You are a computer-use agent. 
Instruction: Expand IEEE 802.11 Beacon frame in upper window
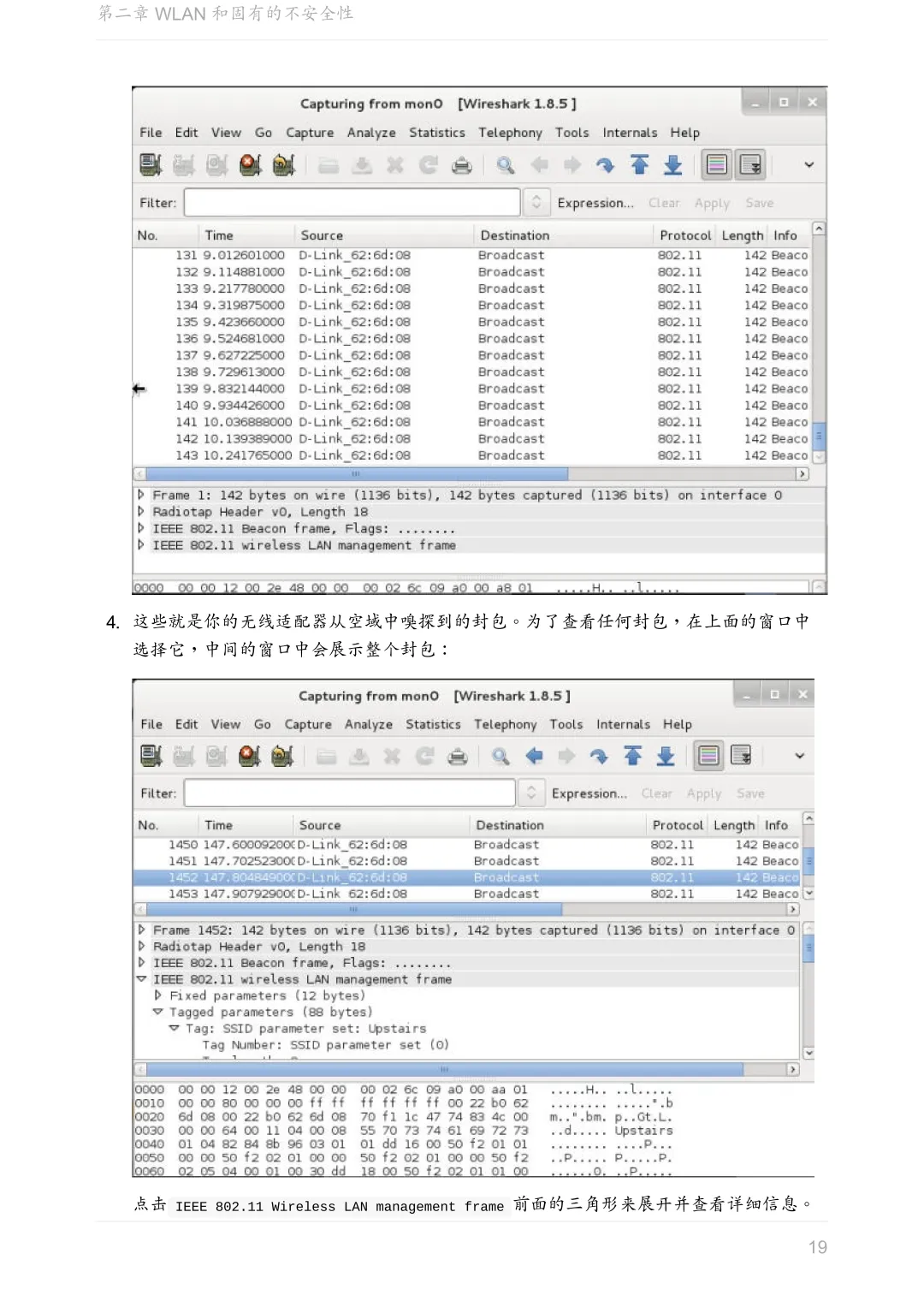point(142,528)
